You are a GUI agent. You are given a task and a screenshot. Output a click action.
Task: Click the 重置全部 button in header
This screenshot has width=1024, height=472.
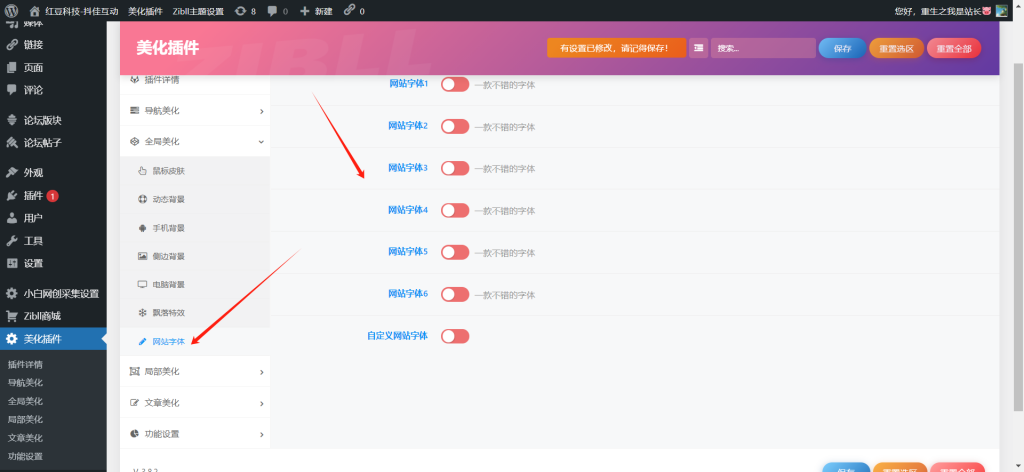954,48
